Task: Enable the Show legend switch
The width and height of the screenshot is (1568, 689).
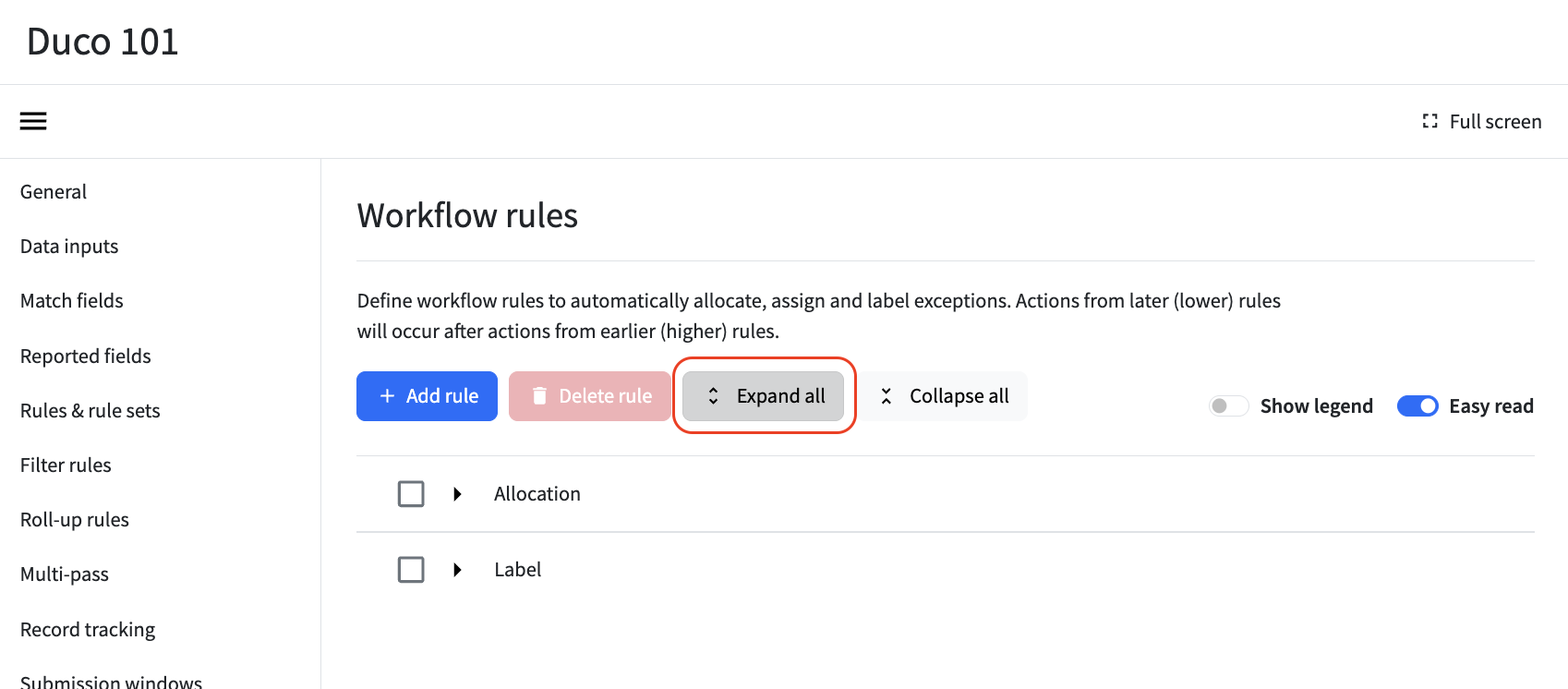Action: (1229, 405)
